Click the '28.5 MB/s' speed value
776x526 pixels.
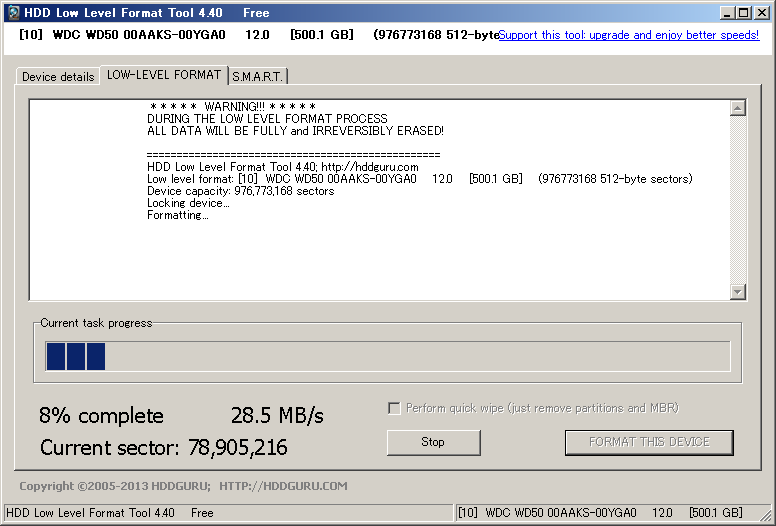[x=277, y=416]
